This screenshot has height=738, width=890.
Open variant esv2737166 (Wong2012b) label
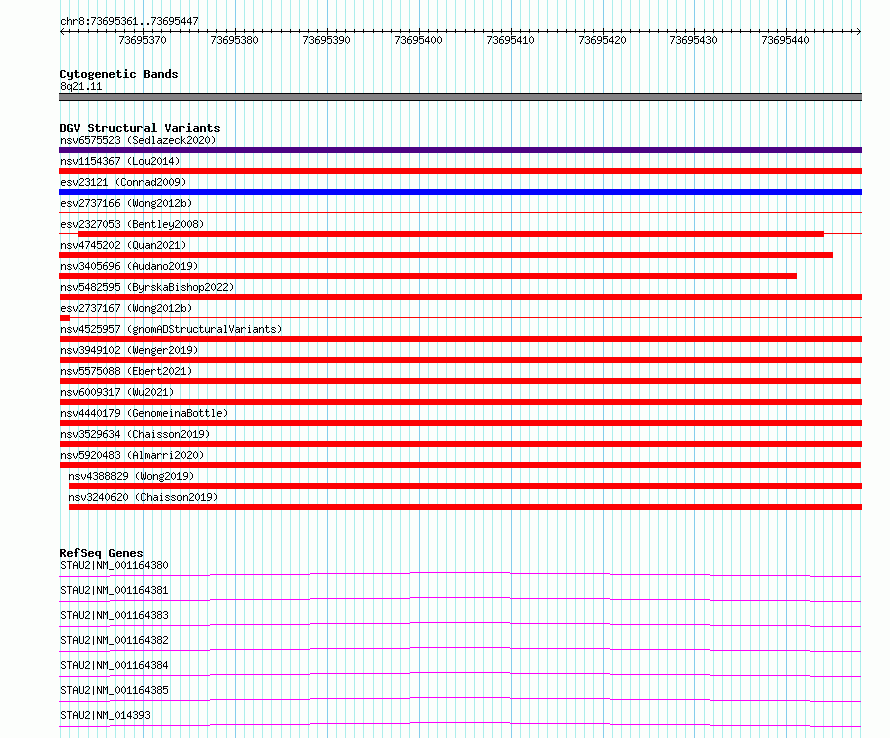[x=126, y=203]
